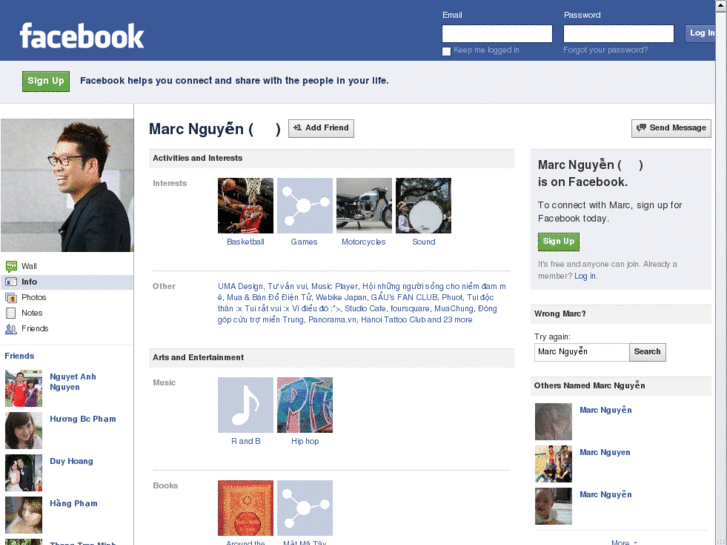Viewport: 727px width, 545px height.
Task: Open the R and B music note icon
Action: [245, 405]
